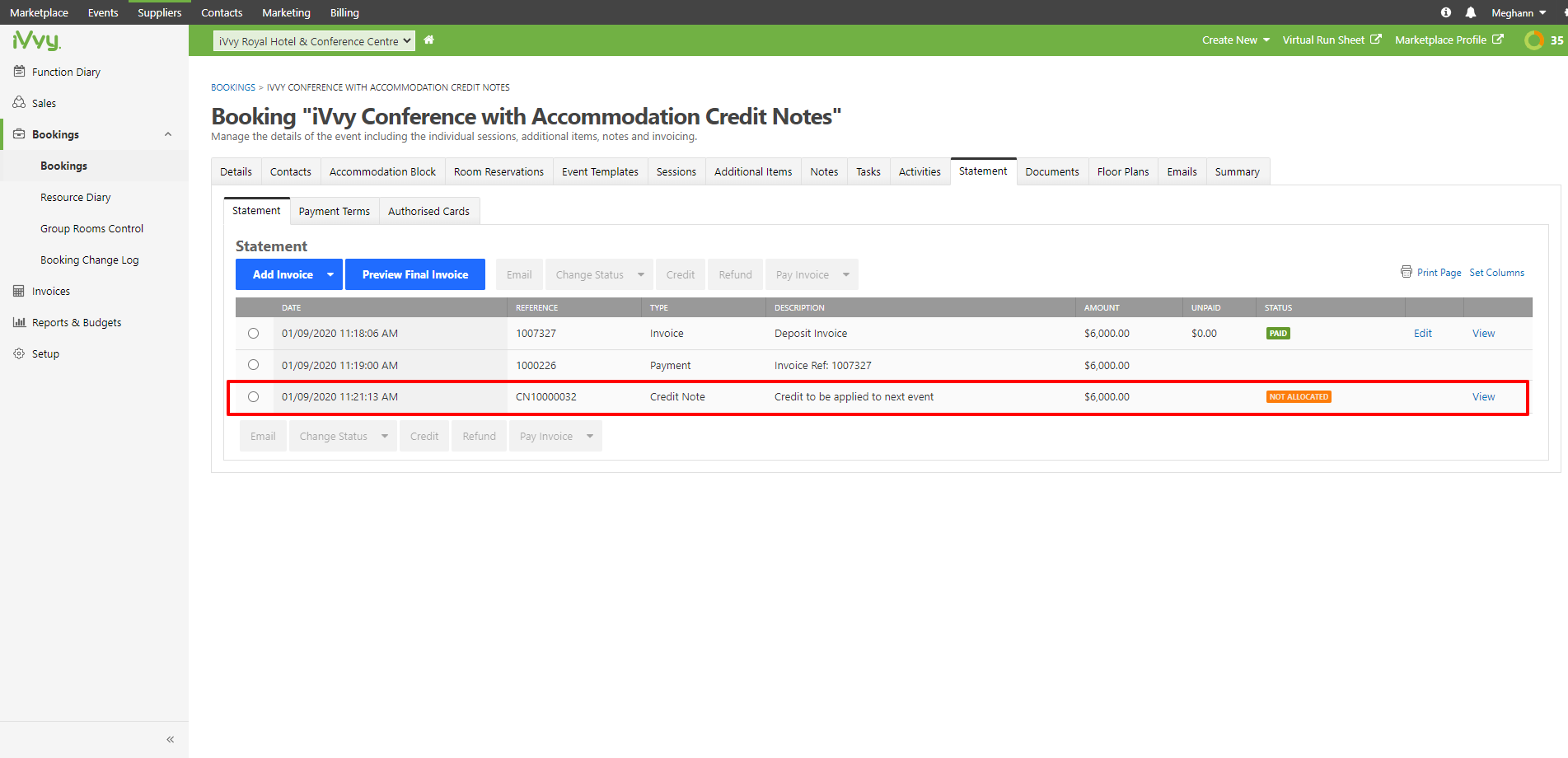Select the Credit Note CN10000032 radio
Image resolution: width=1568 pixels, height=758 pixels.
pyautogui.click(x=253, y=397)
